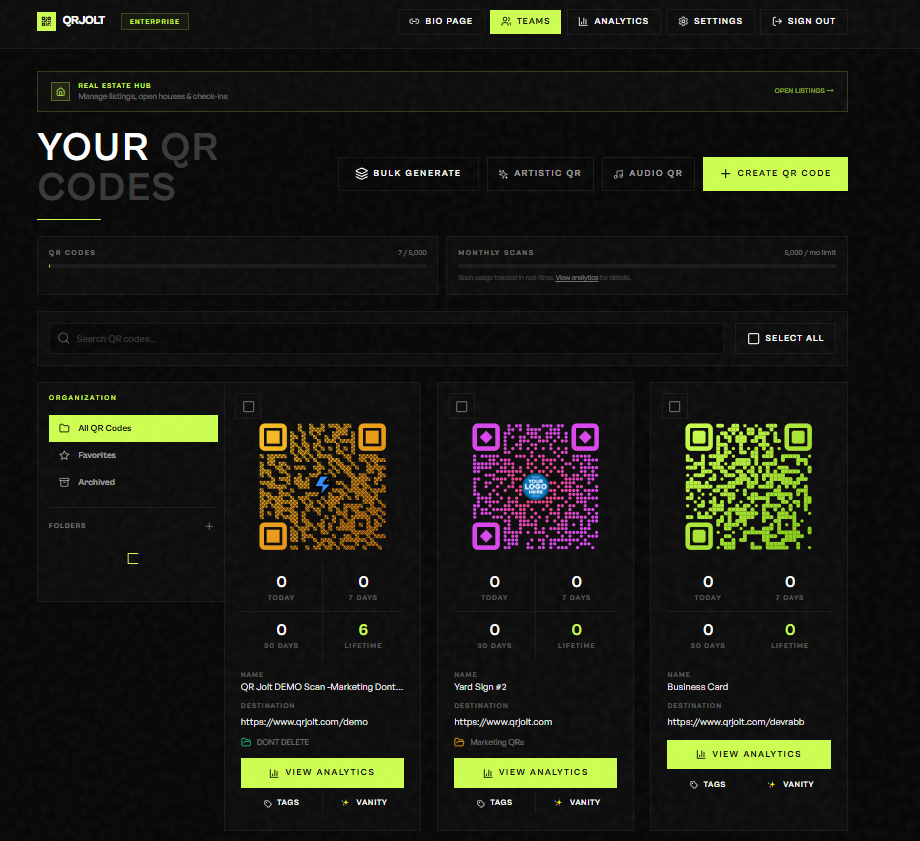This screenshot has height=841, width=920.
Task: Click the vanity sparkle icon on QR Jolt DEMO card
Action: pyautogui.click(x=345, y=802)
